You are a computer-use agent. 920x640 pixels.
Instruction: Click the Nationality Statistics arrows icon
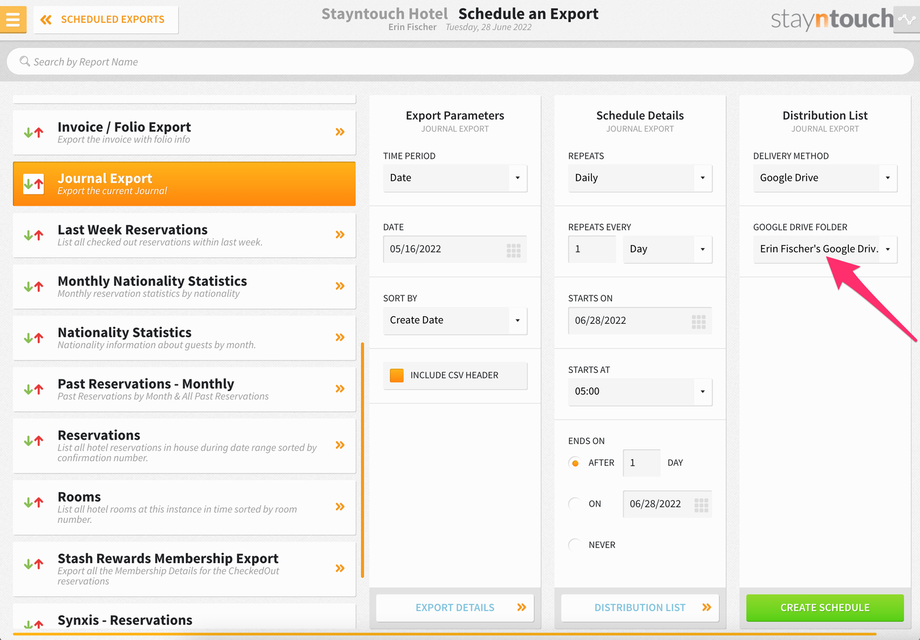33,338
